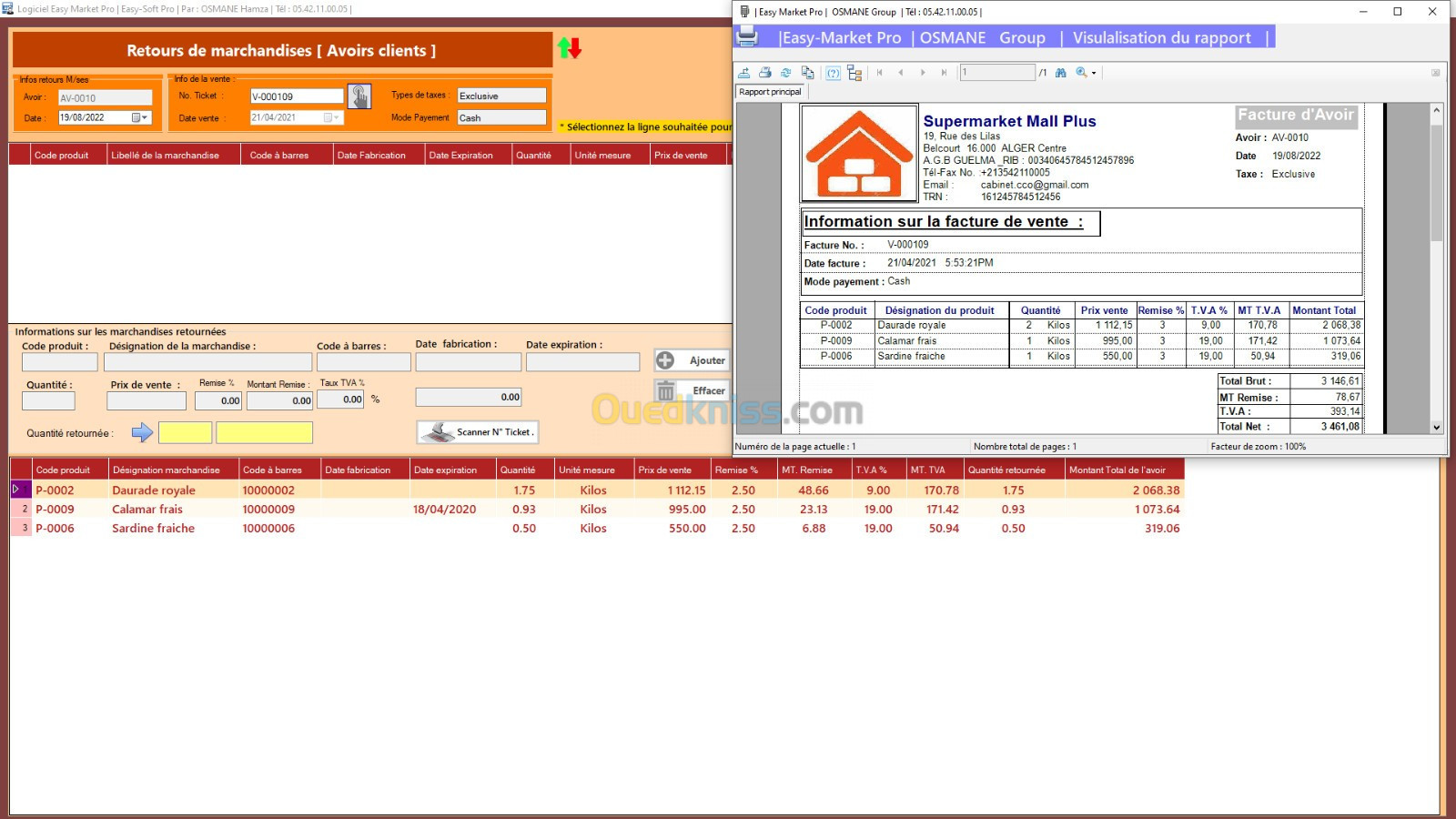This screenshot has height=819, width=1456.
Task: Click the zoom magnifier icon in report toolbar
Action: [x=1082, y=73]
